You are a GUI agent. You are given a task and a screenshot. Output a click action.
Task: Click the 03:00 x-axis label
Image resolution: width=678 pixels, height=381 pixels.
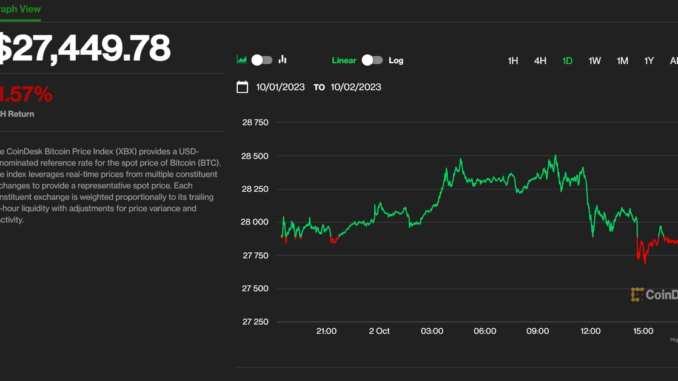pyautogui.click(x=432, y=331)
